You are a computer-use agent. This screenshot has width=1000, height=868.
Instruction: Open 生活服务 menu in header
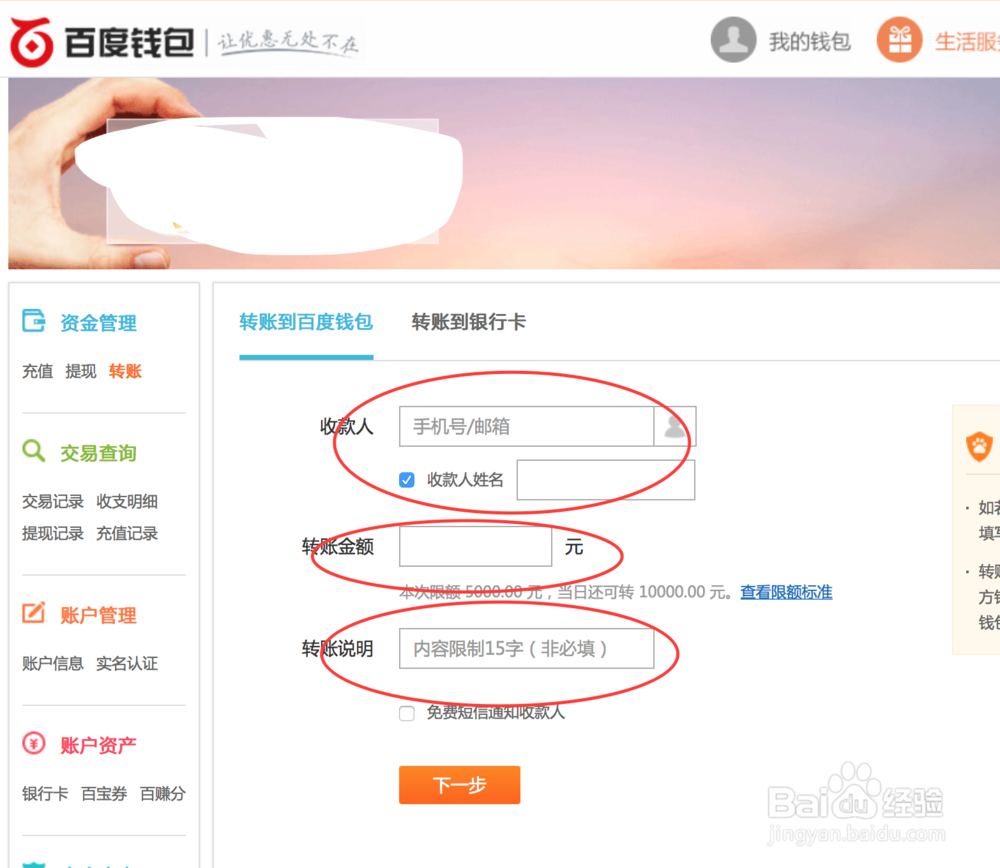967,41
